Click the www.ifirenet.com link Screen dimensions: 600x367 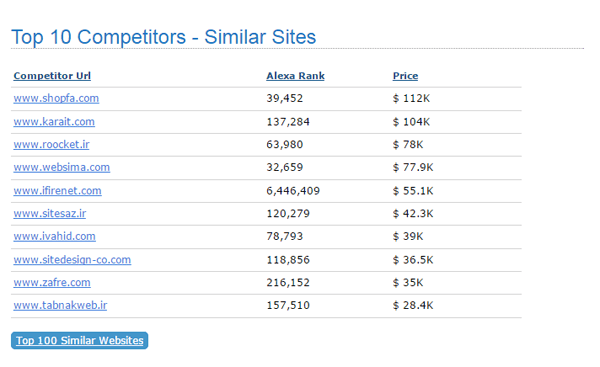point(57,191)
